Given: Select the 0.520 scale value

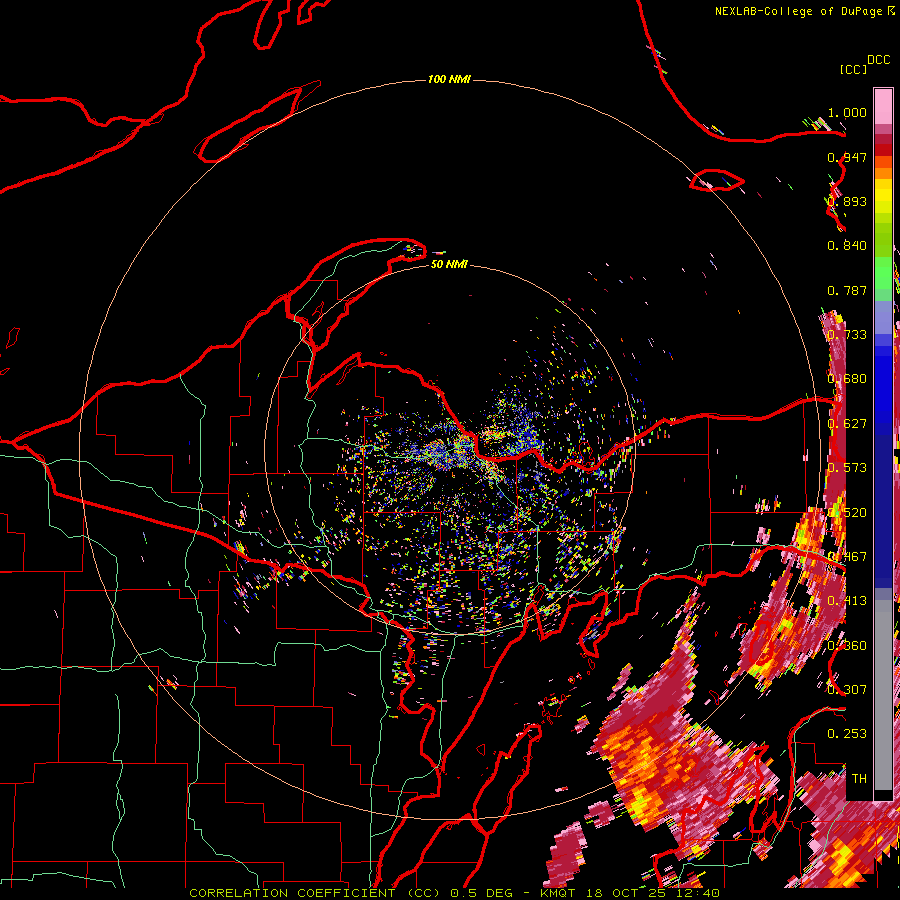Looking at the screenshot, I should [847, 513].
